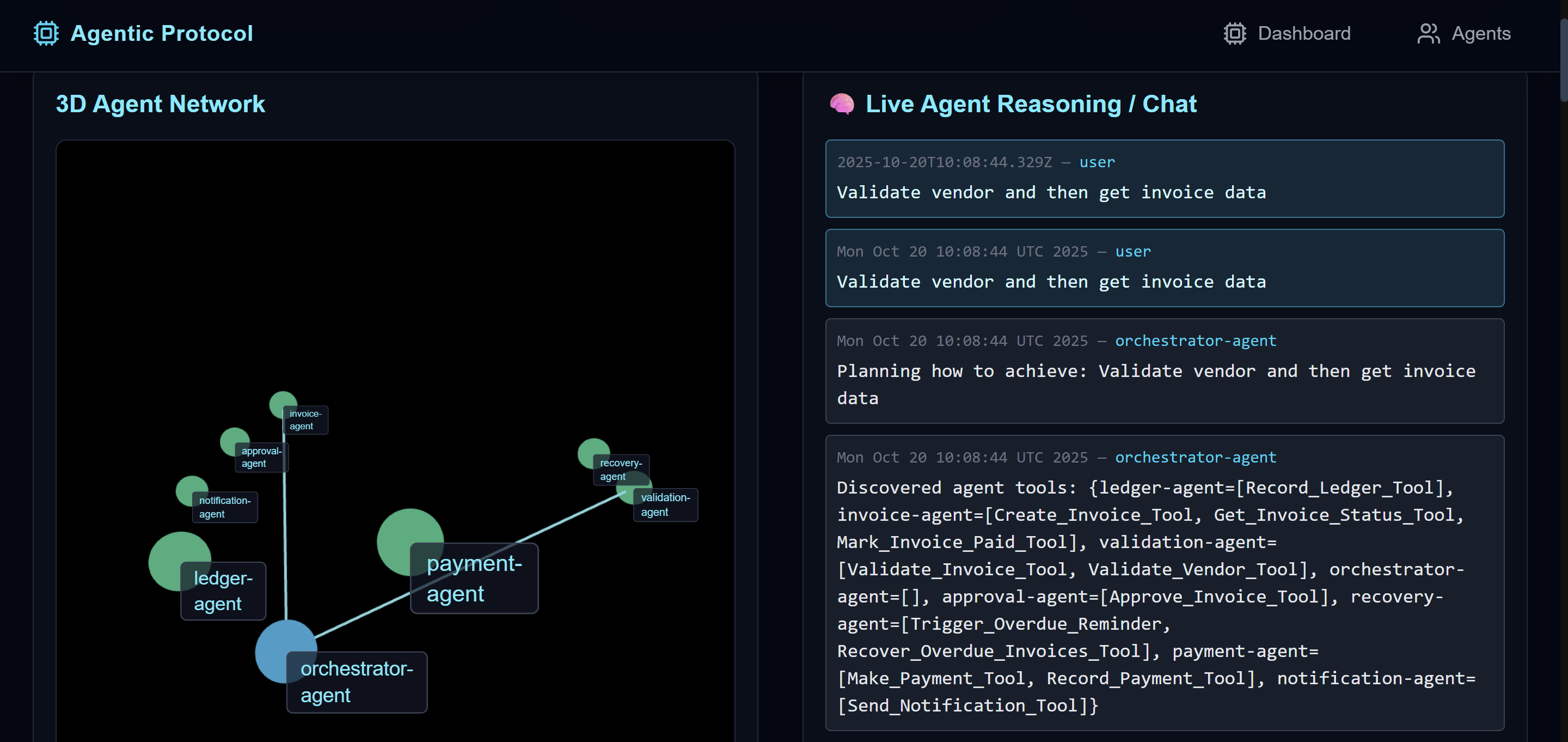Screen dimensions: 1568x742
Task: Open the Dashboard navigation item
Action: tap(1303, 33)
